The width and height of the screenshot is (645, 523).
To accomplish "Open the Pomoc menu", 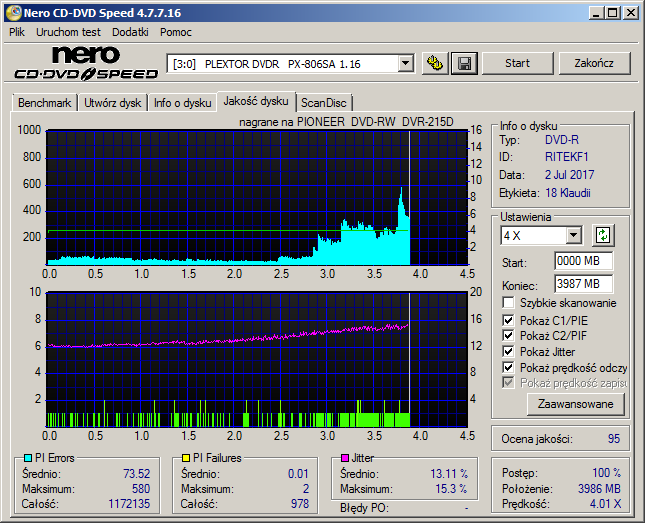I will 176,32.
